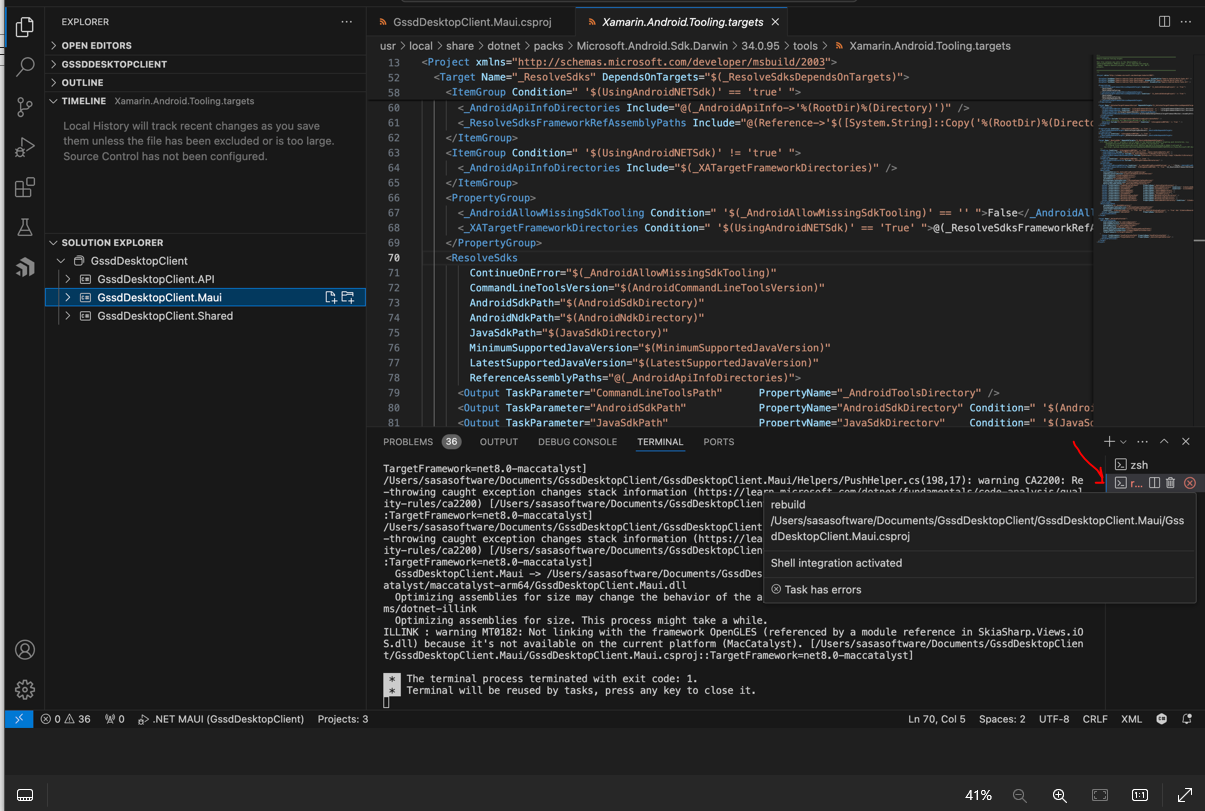The height and width of the screenshot is (811, 1205).
Task: Expand the OUTLINE section
Action: pos(205,83)
